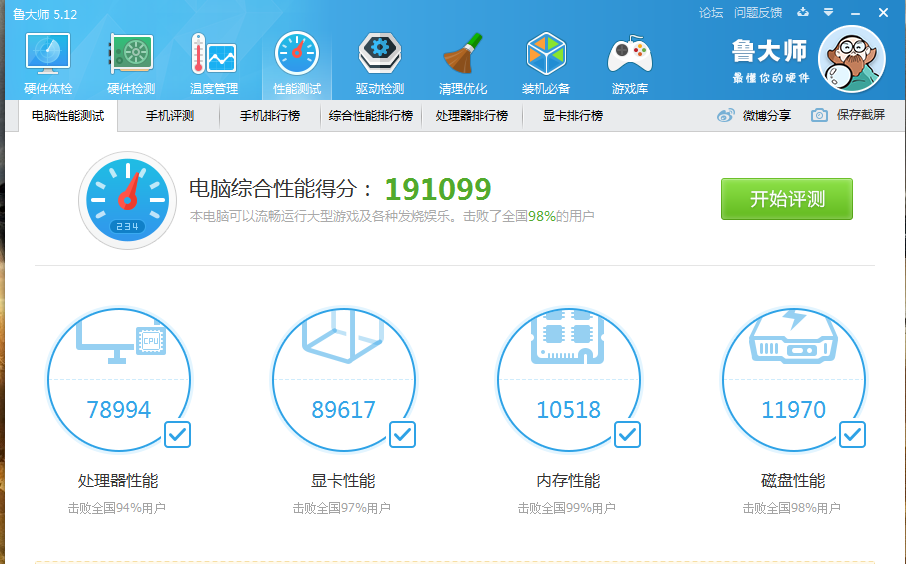
Task: Switch to the 手机评测 tab
Action: tap(169, 116)
